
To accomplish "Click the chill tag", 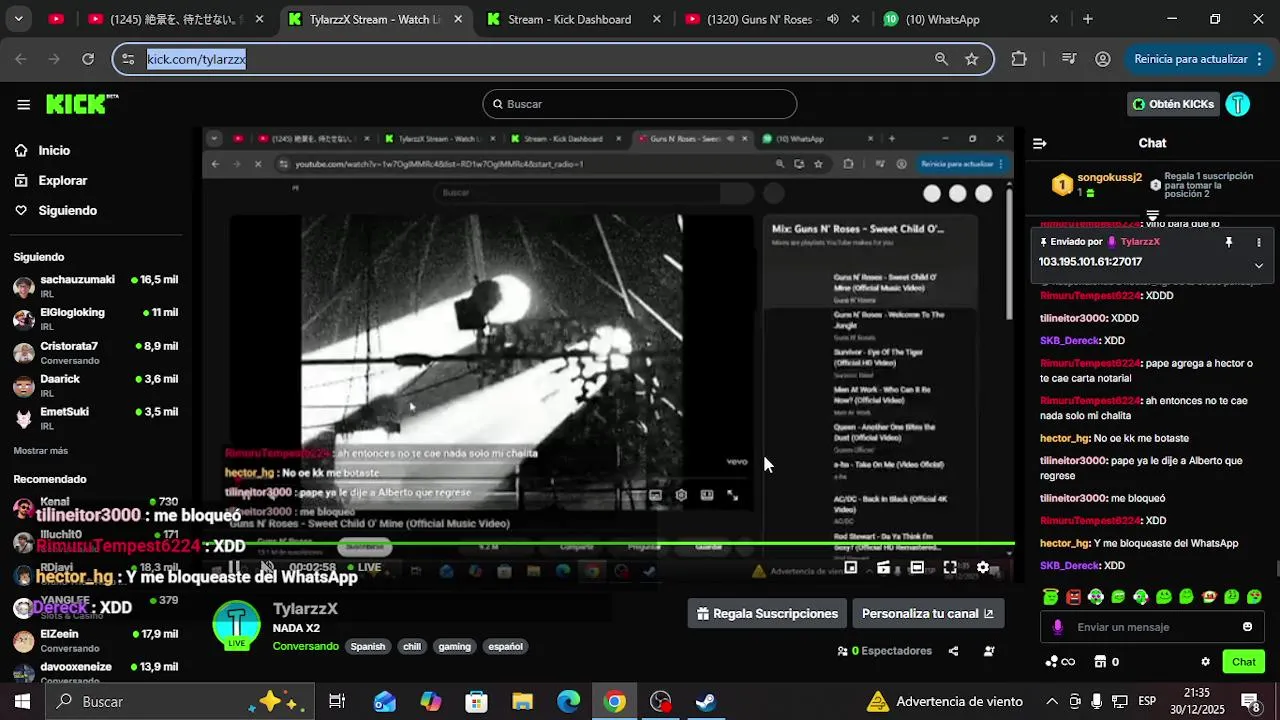I will (412, 647).
